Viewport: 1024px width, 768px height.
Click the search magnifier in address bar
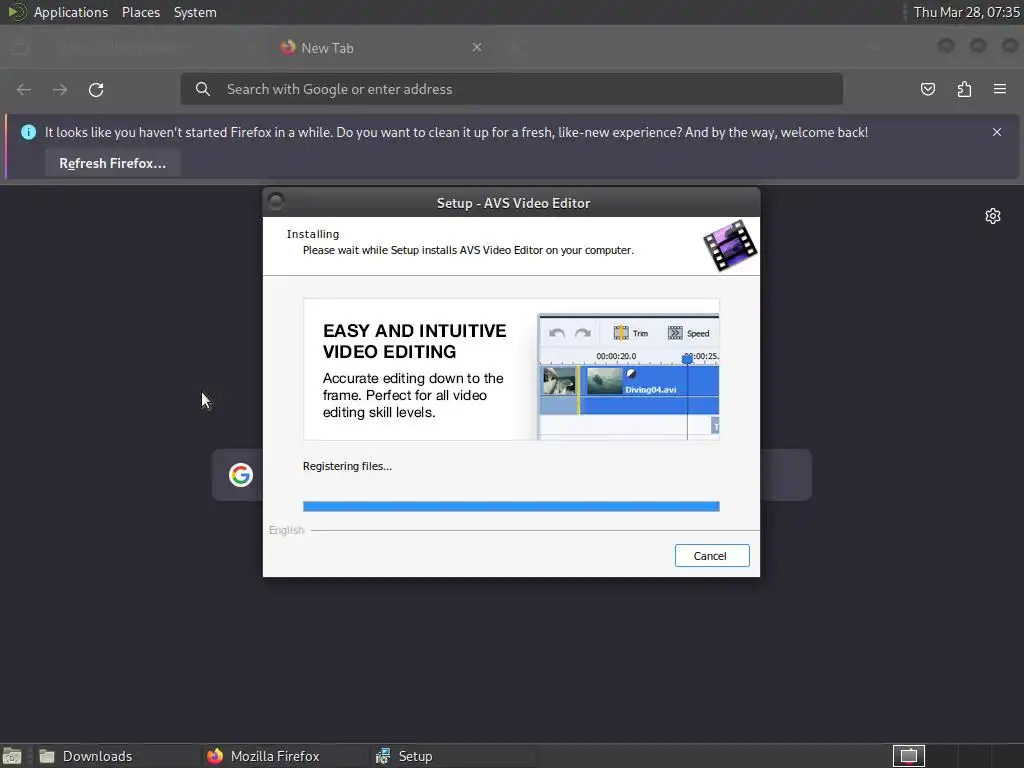point(203,89)
